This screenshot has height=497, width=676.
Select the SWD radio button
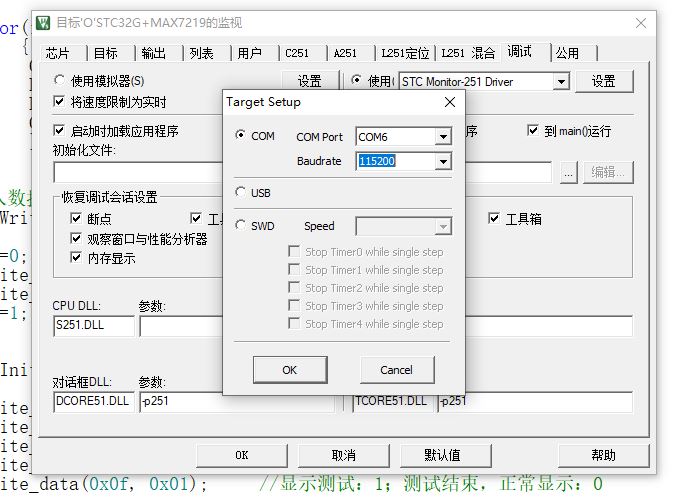[x=240, y=225]
